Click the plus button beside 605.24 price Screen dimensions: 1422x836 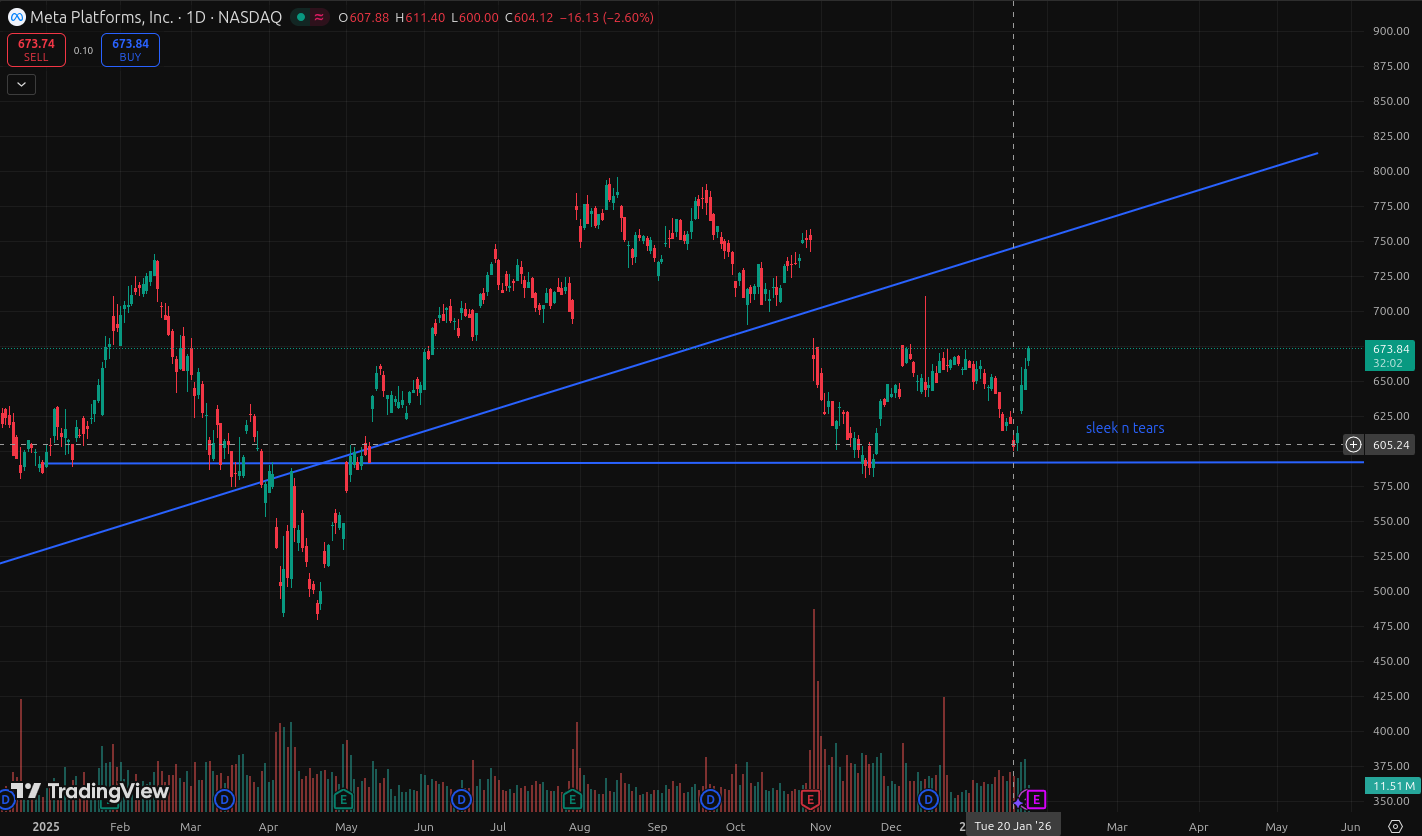click(x=1353, y=445)
